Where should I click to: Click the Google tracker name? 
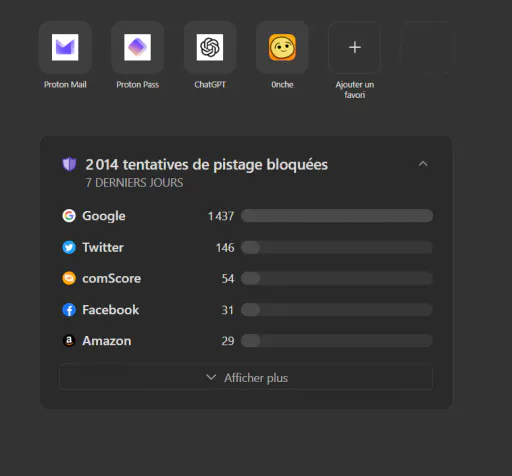tap(104, 216)
